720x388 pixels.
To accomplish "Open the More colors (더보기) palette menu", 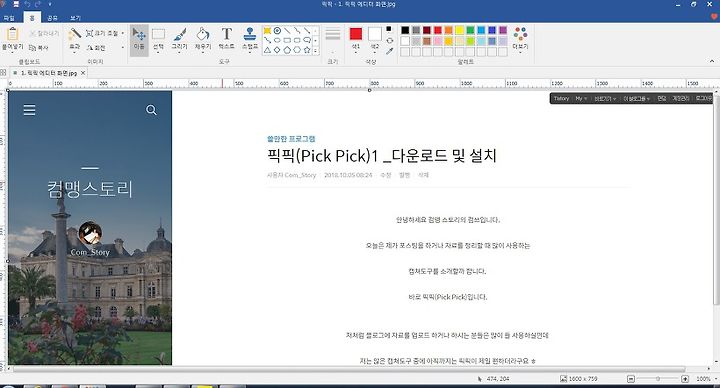I will click(520, 38).
